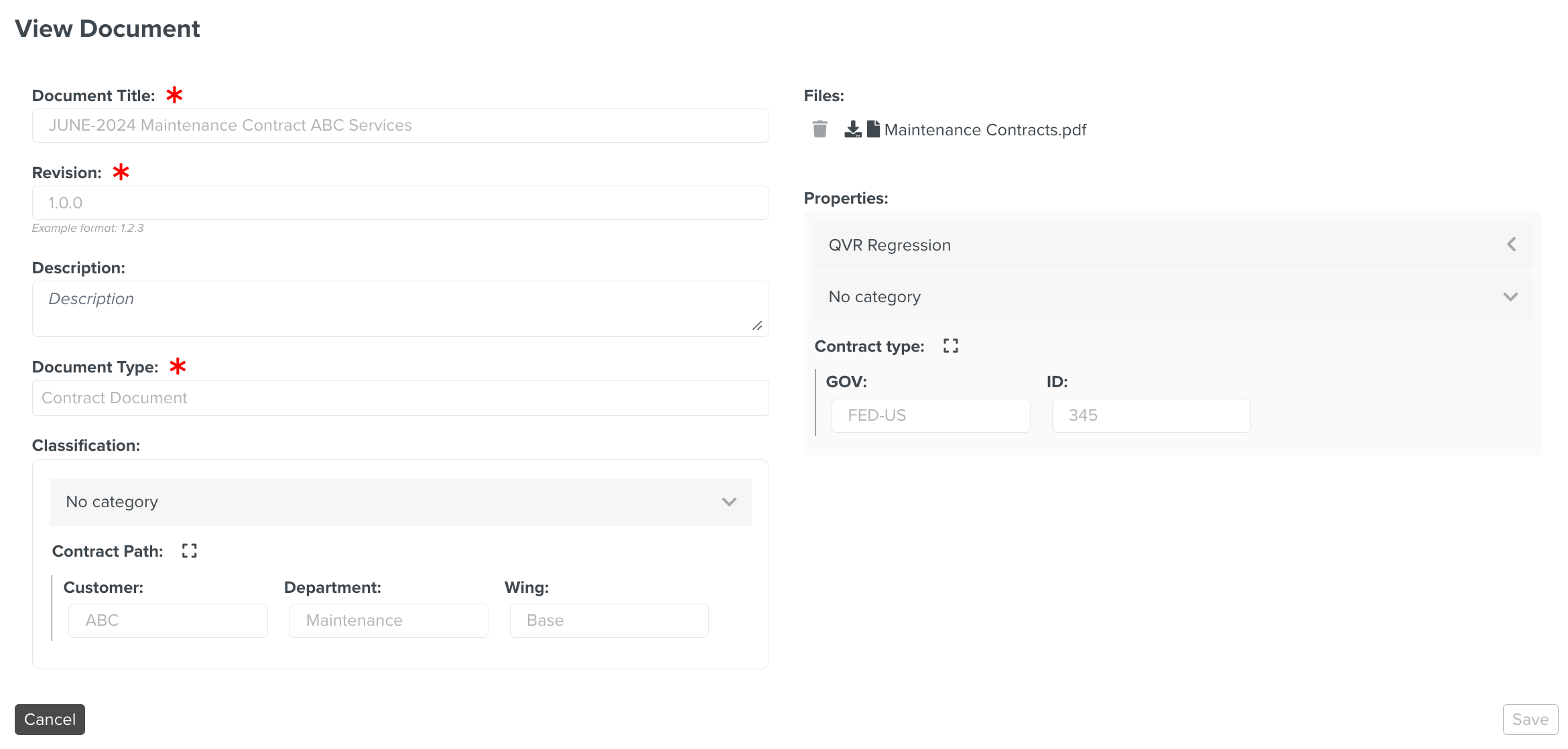Click the Classification: label
Image resolution: width=1568 pixels, height=749 pixels.
pyautogui.click(x=86, y=446)
